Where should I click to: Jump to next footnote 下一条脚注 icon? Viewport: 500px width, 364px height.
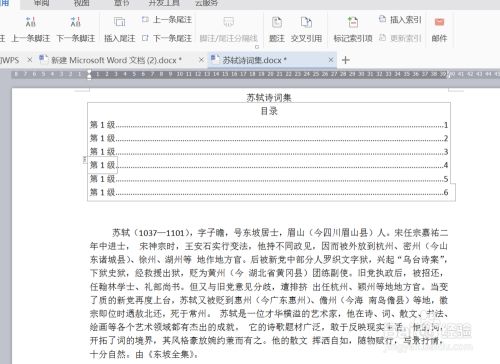tap(76, 22)
